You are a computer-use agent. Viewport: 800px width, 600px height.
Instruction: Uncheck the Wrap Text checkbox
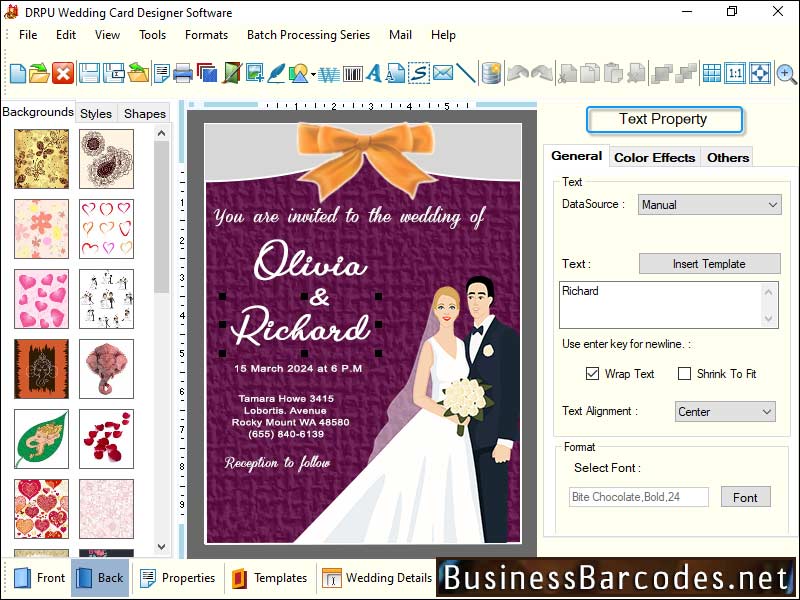[594, 373]
